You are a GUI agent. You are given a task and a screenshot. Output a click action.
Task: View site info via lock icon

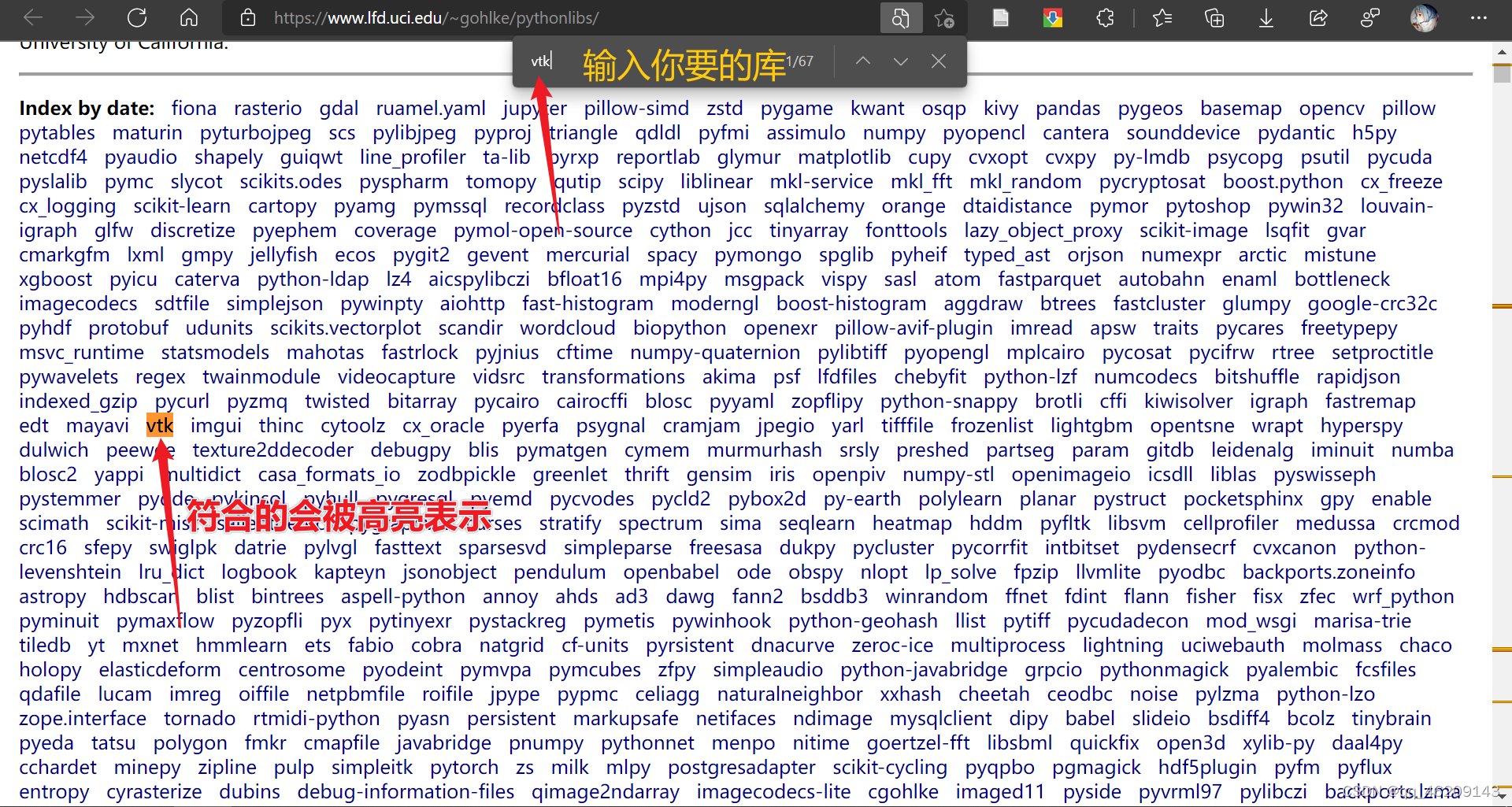248,18
